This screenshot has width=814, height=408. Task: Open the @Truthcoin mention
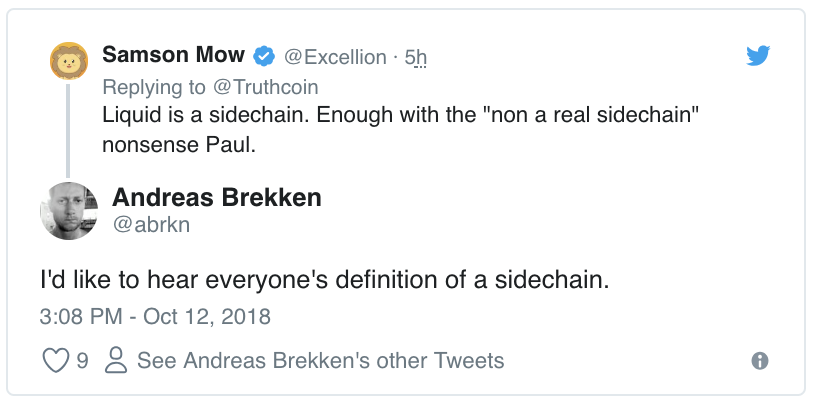(x=265, y=86)
